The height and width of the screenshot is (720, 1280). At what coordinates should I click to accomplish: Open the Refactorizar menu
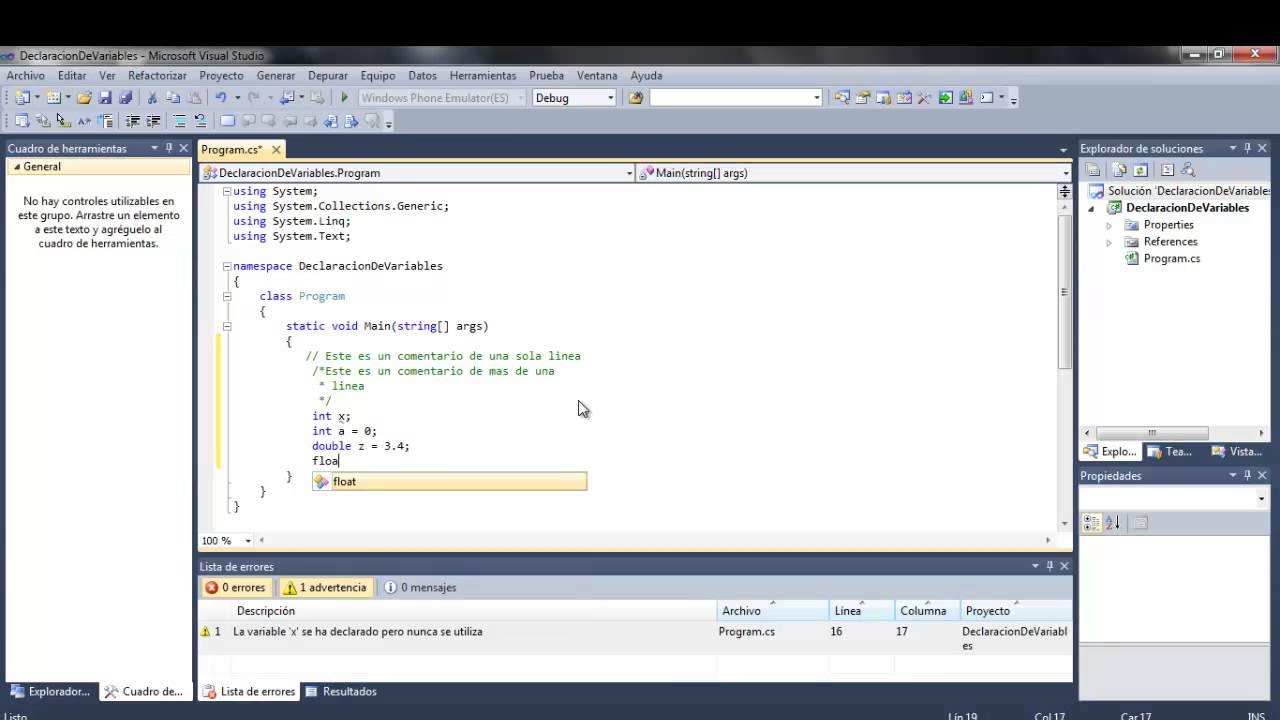coord(157,75)
